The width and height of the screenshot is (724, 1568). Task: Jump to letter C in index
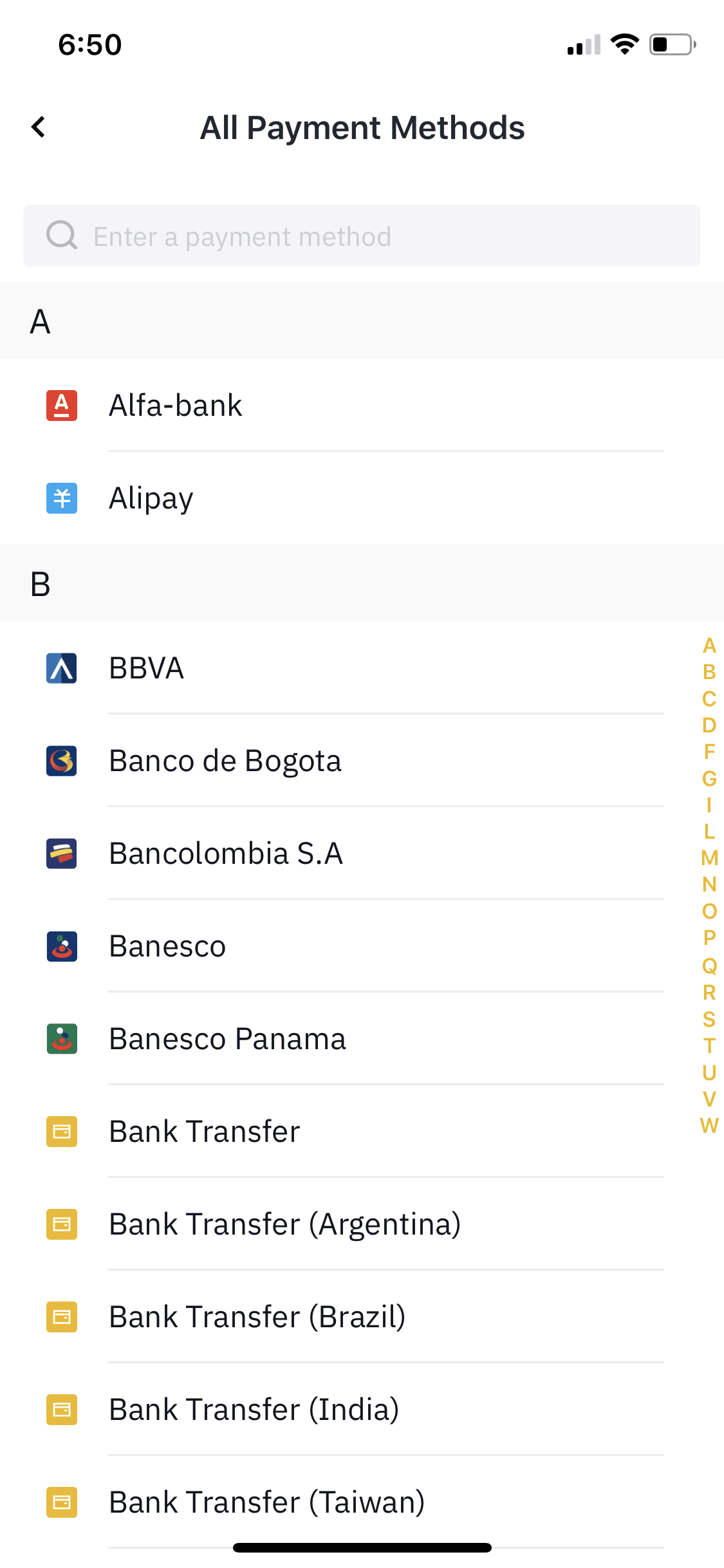point(709,698)
